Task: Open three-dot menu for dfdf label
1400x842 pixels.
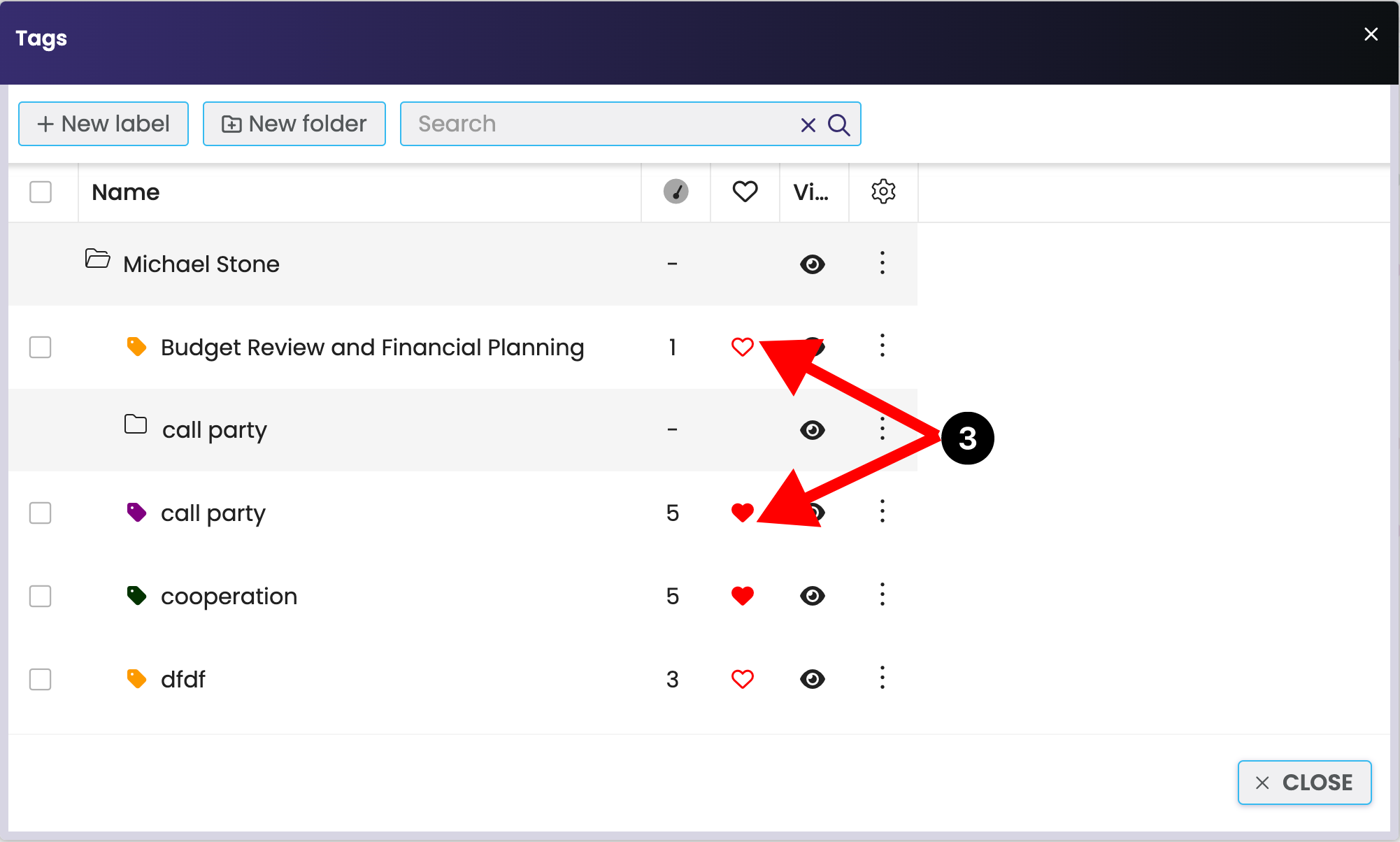Action: (x=882, y=678)
